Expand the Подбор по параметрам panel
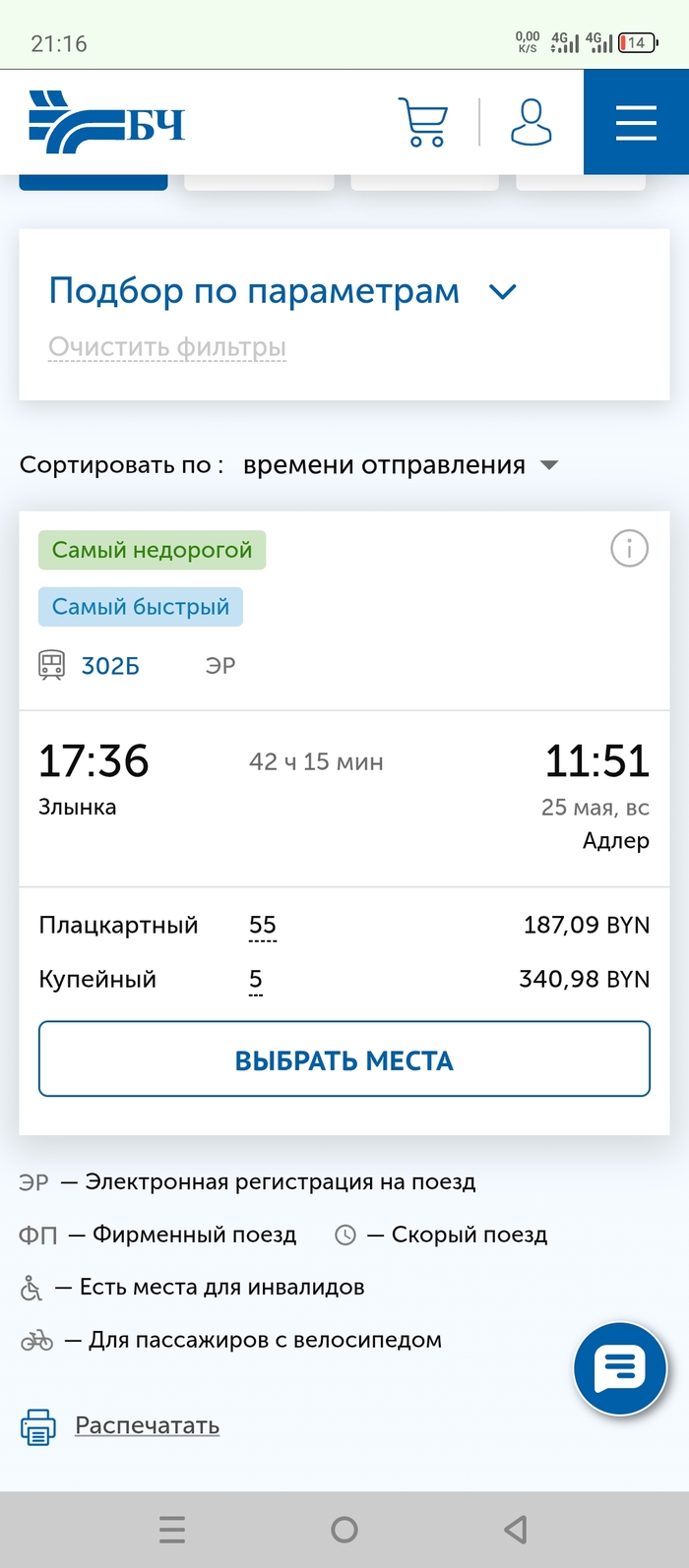The width and height of the screenshot is (689, 1568). click(x=254, y=291)
